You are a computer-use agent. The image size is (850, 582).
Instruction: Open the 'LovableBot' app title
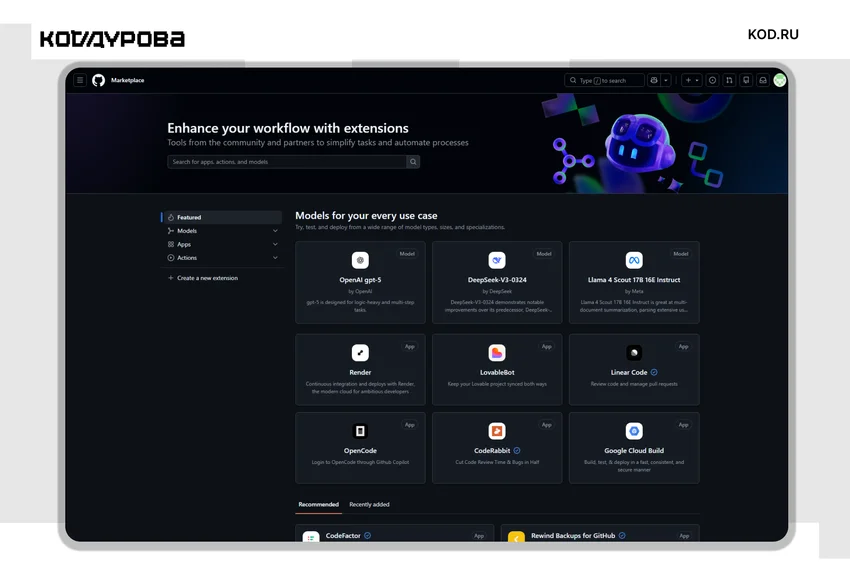pyautogui.click(x=497, y=373)
